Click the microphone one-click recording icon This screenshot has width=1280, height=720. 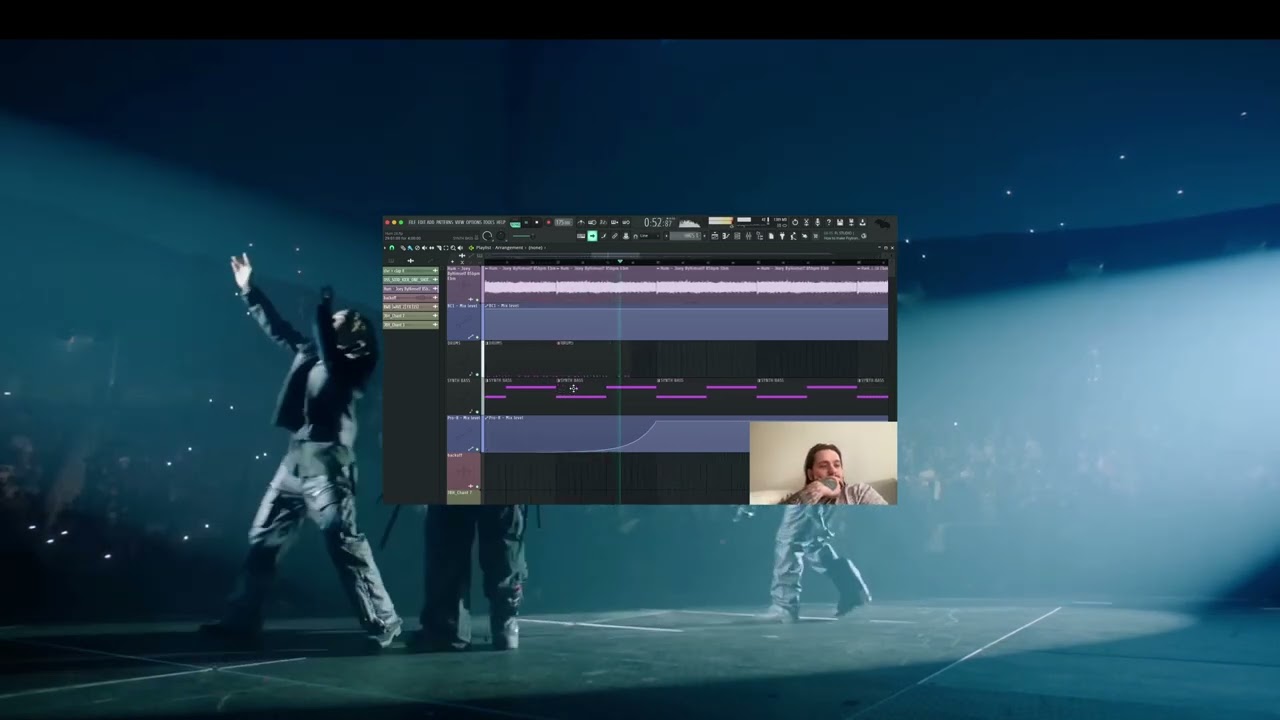(818, 222)
